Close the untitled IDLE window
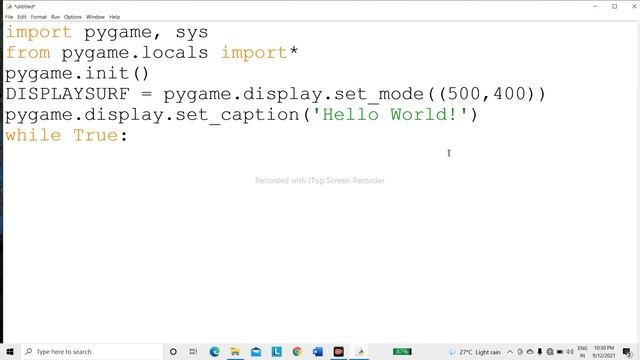The height and width of the screenshot is (360, 640). tap(634, 7)
